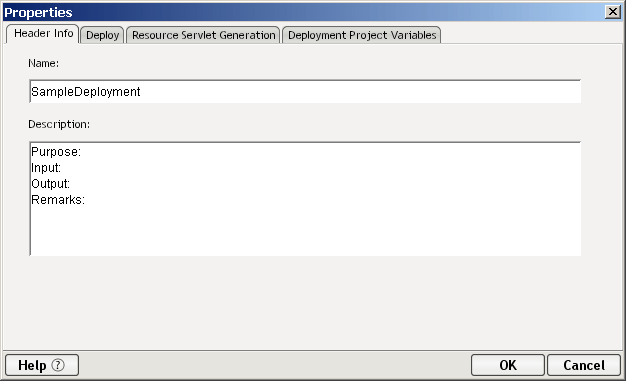
Task: Place cursor on the Output: line
Action: coord(50,184)
